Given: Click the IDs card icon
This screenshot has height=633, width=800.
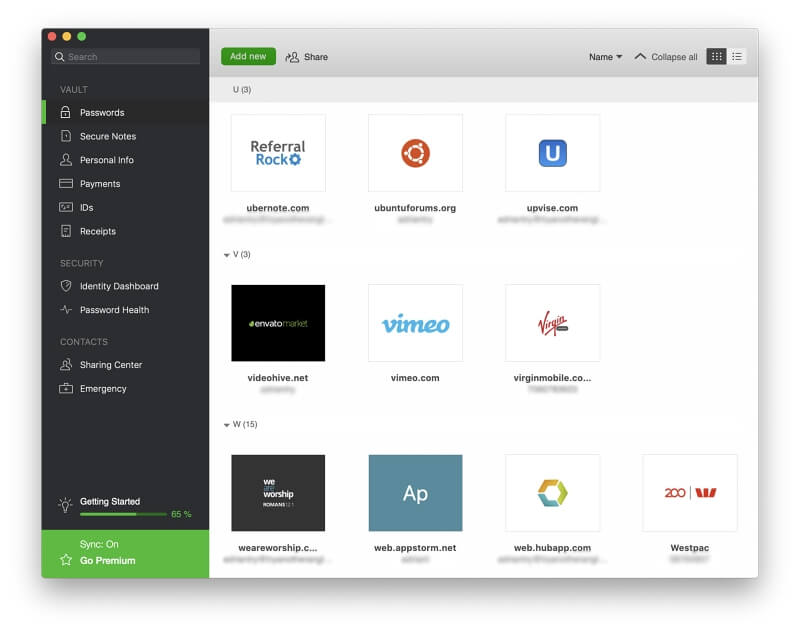Looking at the screenshot, I should [65, 207].
